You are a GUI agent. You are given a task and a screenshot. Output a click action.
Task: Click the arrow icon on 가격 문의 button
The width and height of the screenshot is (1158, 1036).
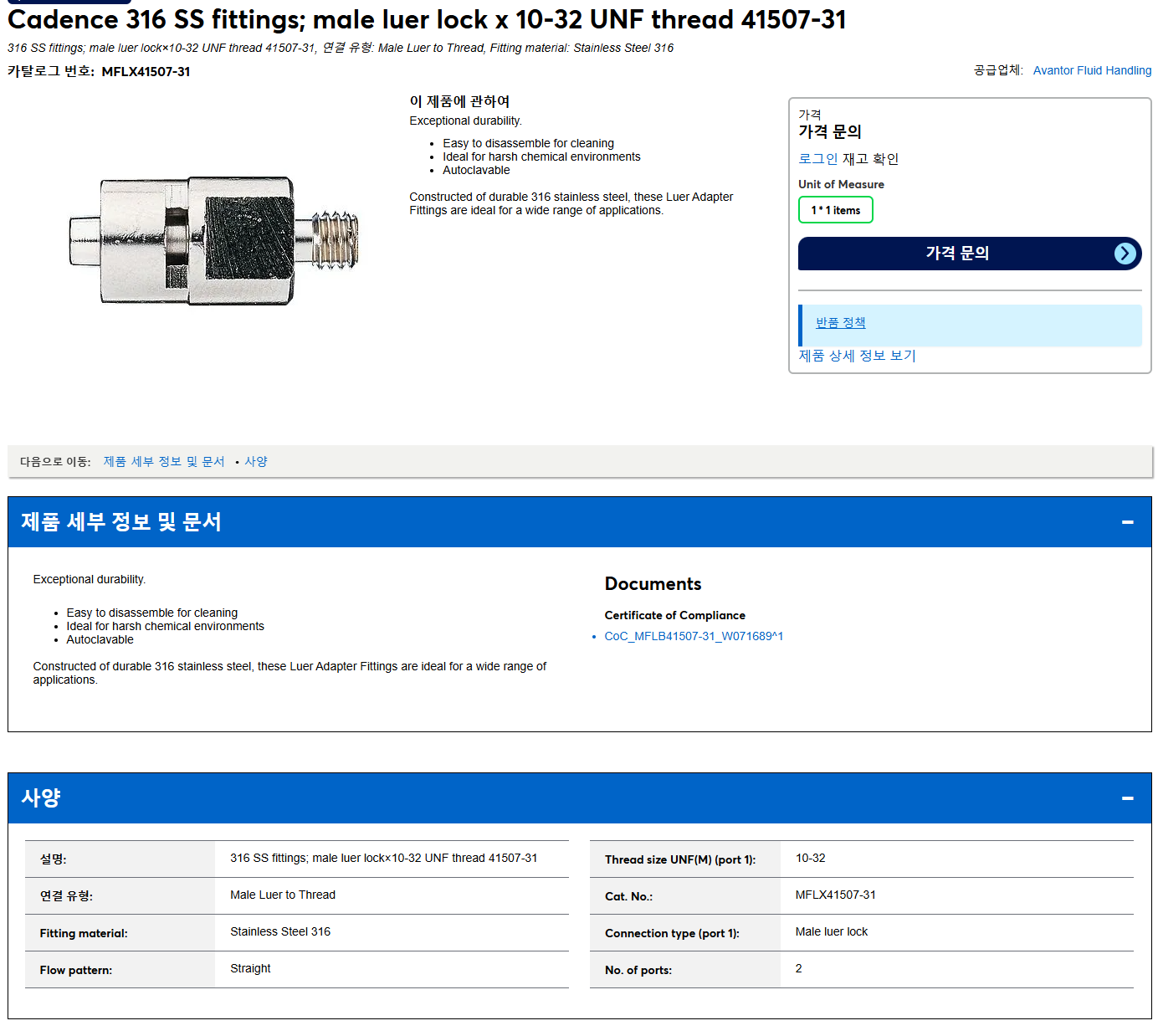[1125, 253]
